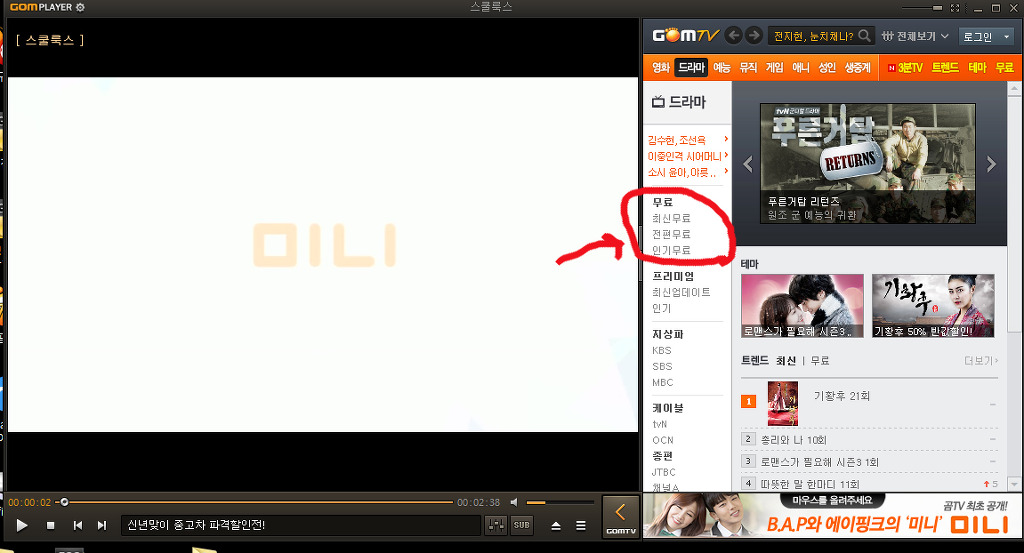Open the 성인 tab
Image resolution: width=1024 pixels, height=553 pixels.
point(827,67)
